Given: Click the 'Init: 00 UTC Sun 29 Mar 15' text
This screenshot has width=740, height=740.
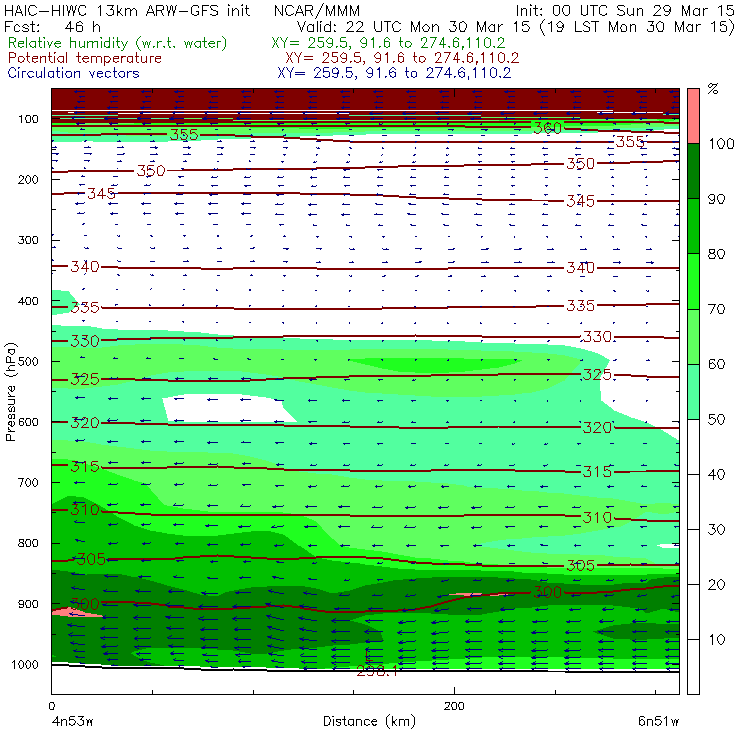Looking at the screenshot, I should (x=625, y=10).
